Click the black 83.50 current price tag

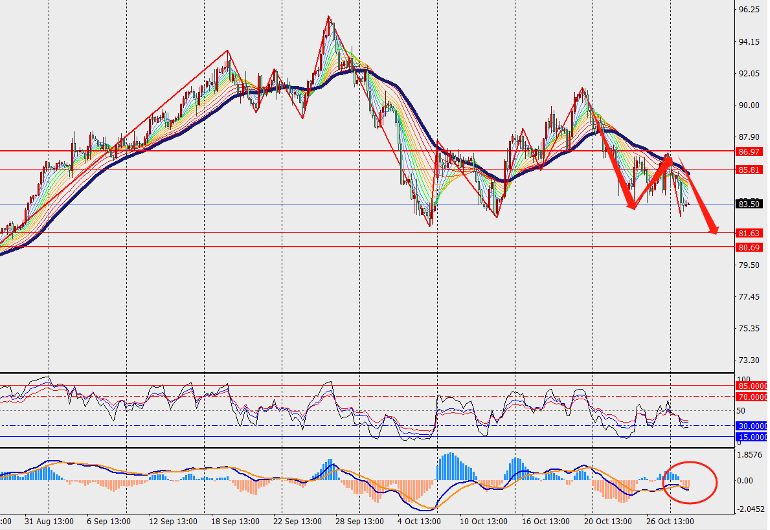pos(749,204)
